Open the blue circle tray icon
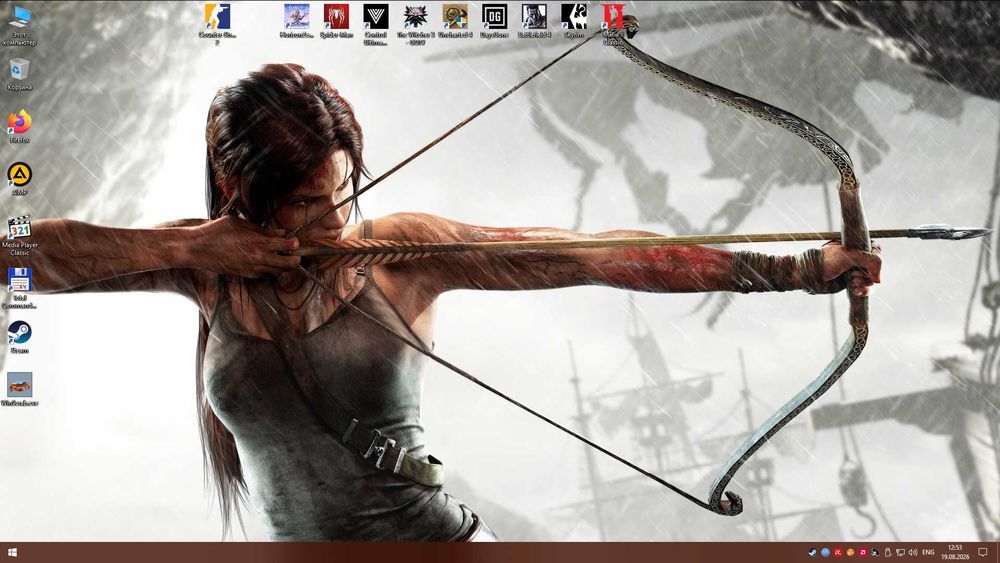Image resolution: width=1000 pixels, height=563 pixels. [x=825, y=552]
